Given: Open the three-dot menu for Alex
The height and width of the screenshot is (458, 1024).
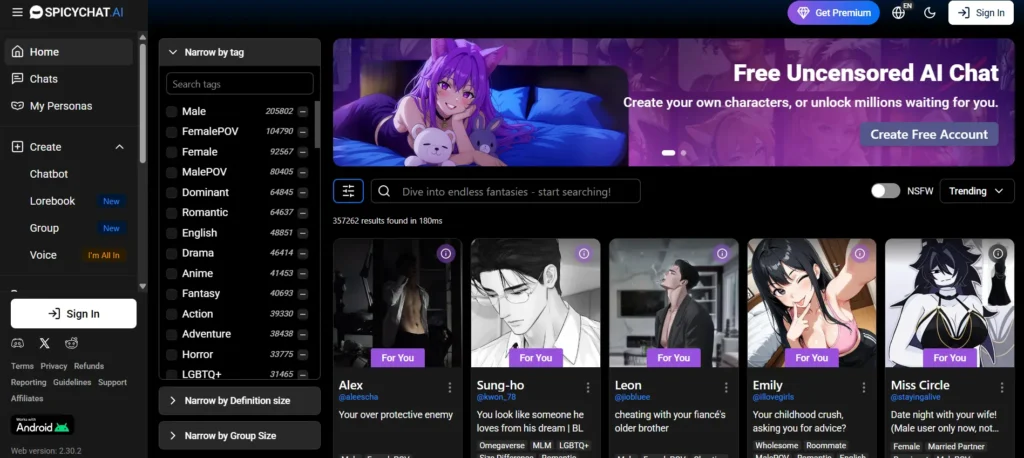Looking at the screenshot, I should tap(450, 387).
